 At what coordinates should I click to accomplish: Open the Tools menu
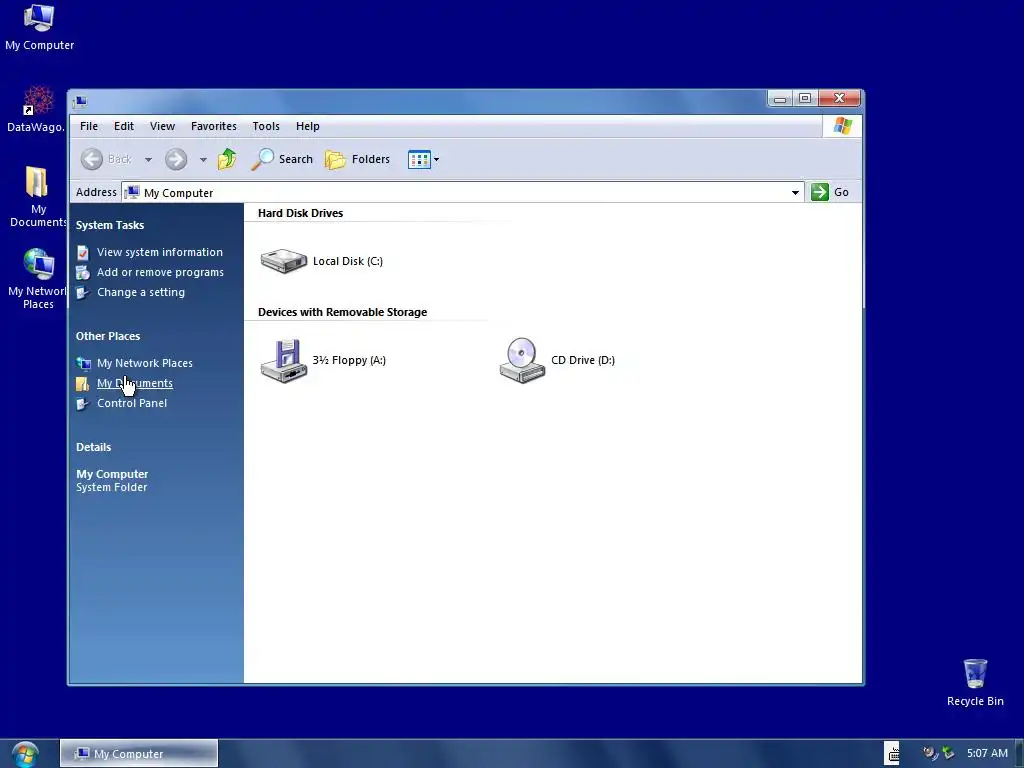pyautogui.click(x=266, y=126)
